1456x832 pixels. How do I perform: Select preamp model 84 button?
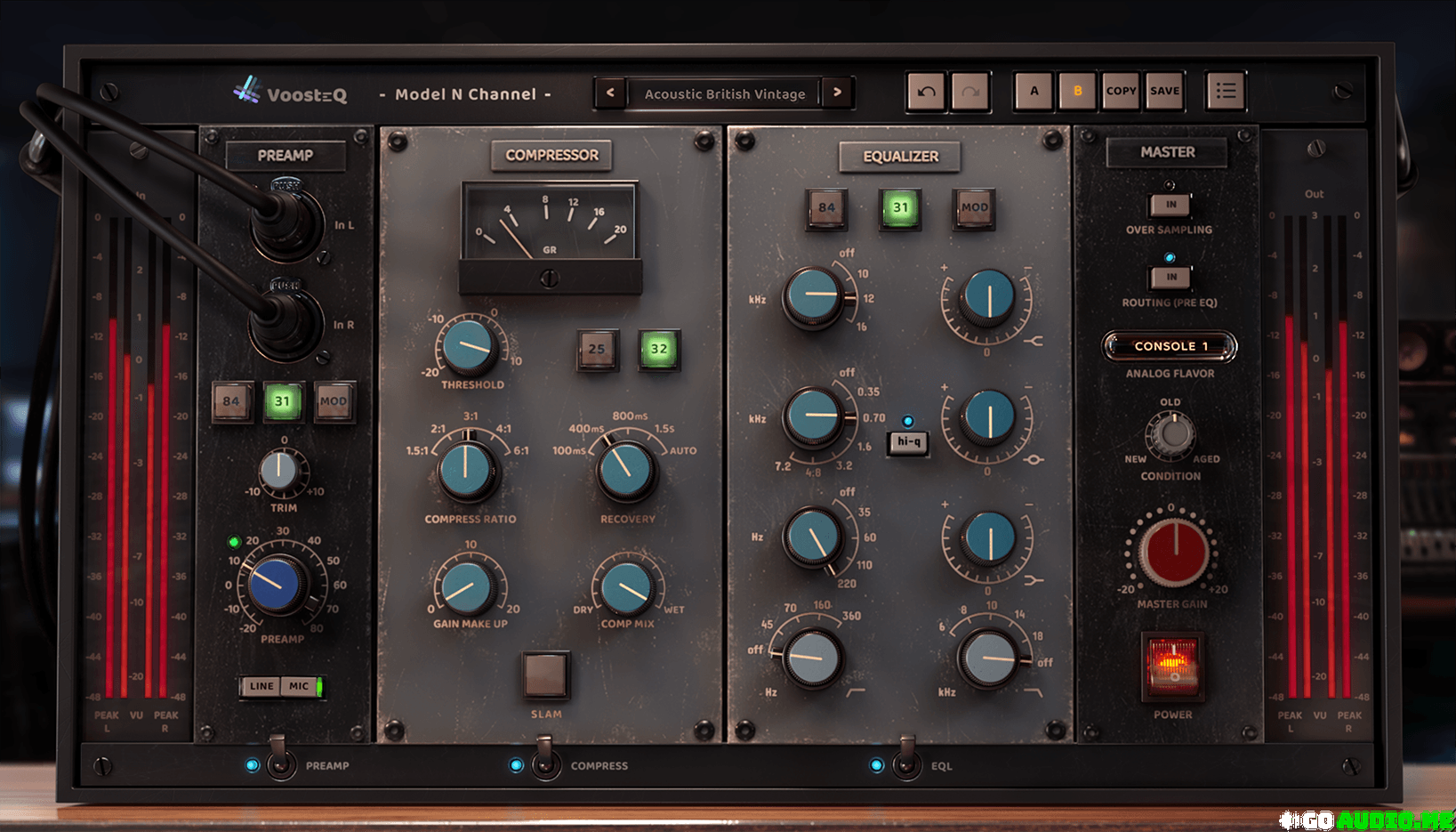coord(231,401)
